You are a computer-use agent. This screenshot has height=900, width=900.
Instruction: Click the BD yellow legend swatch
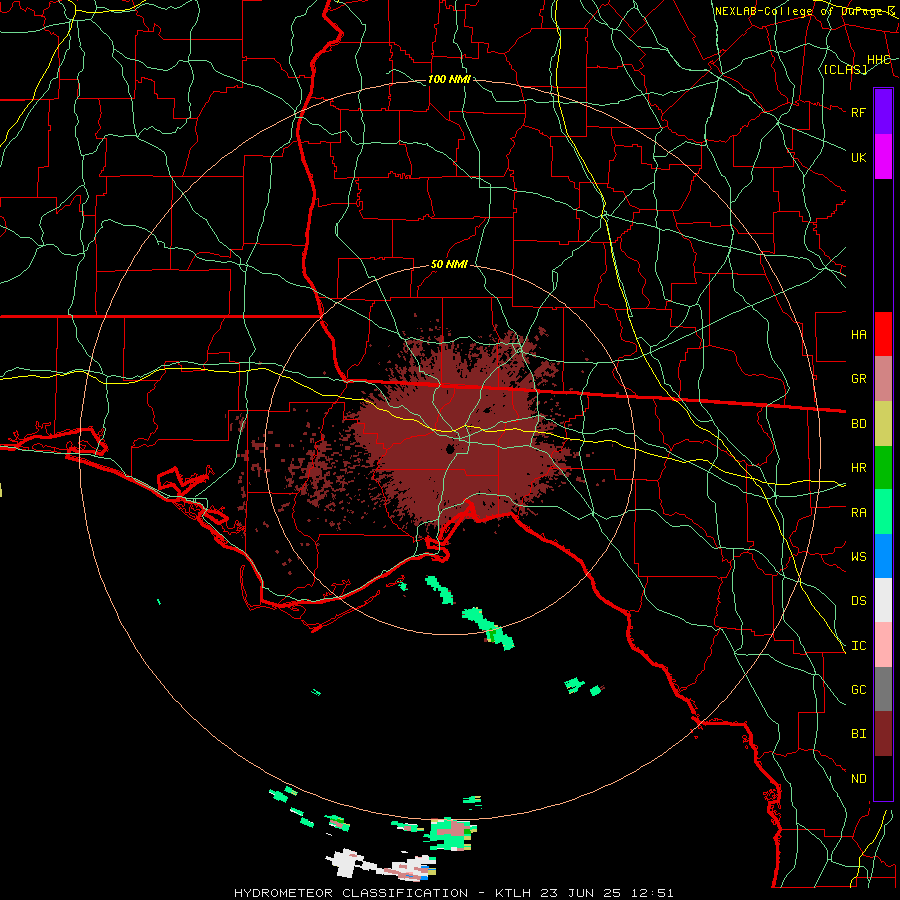883,423
